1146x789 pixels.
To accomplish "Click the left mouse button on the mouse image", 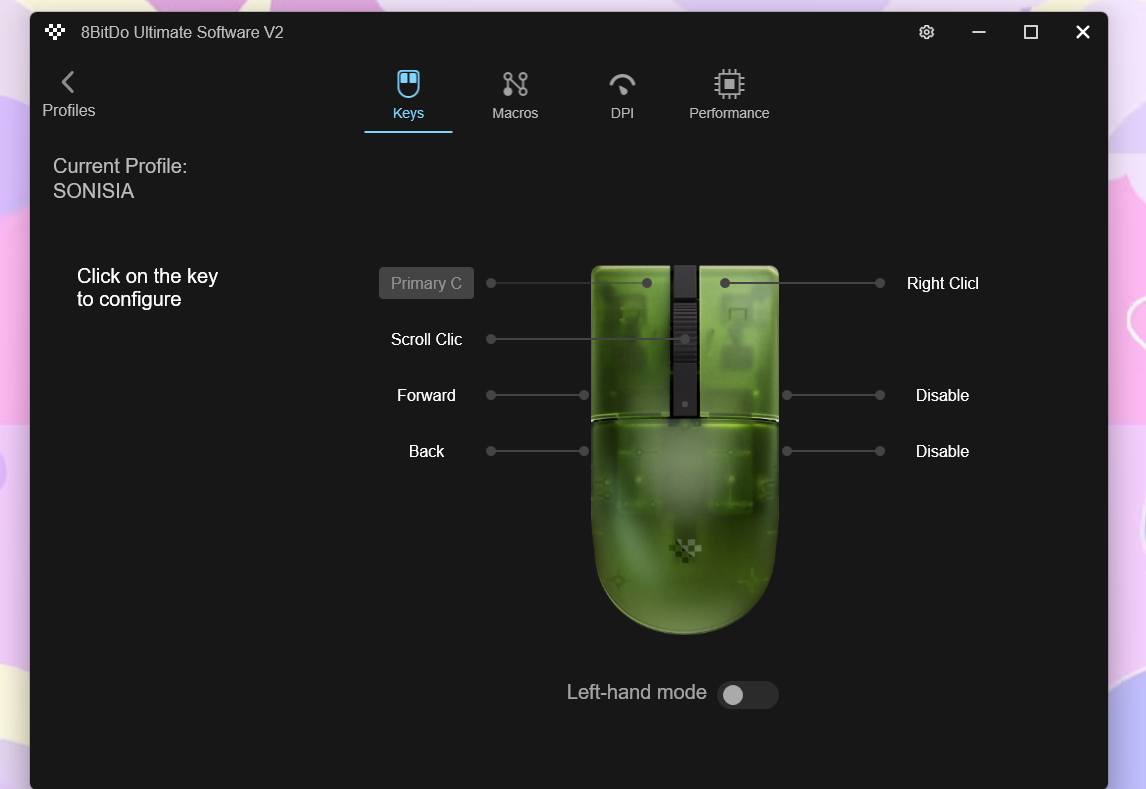I will coord(630,340).
